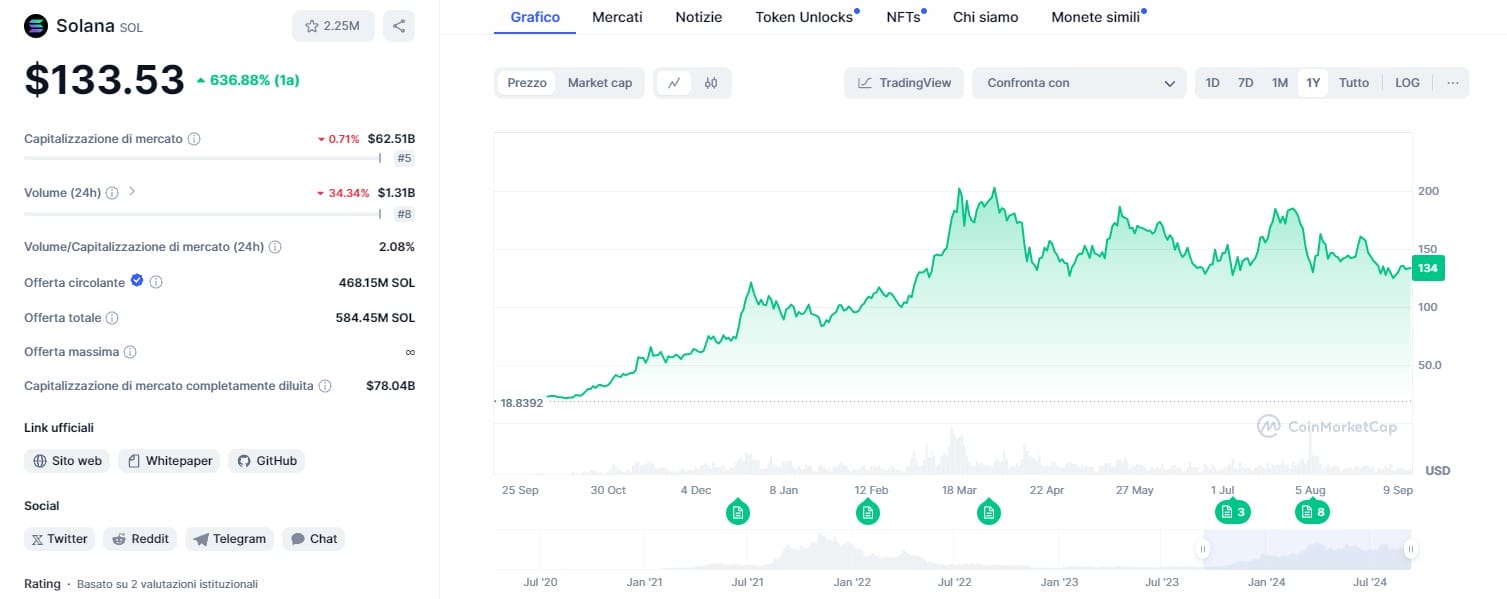Expand Volume (24h) details chevron
Viewport: 1507px width, 599px height.
point(132,191)
